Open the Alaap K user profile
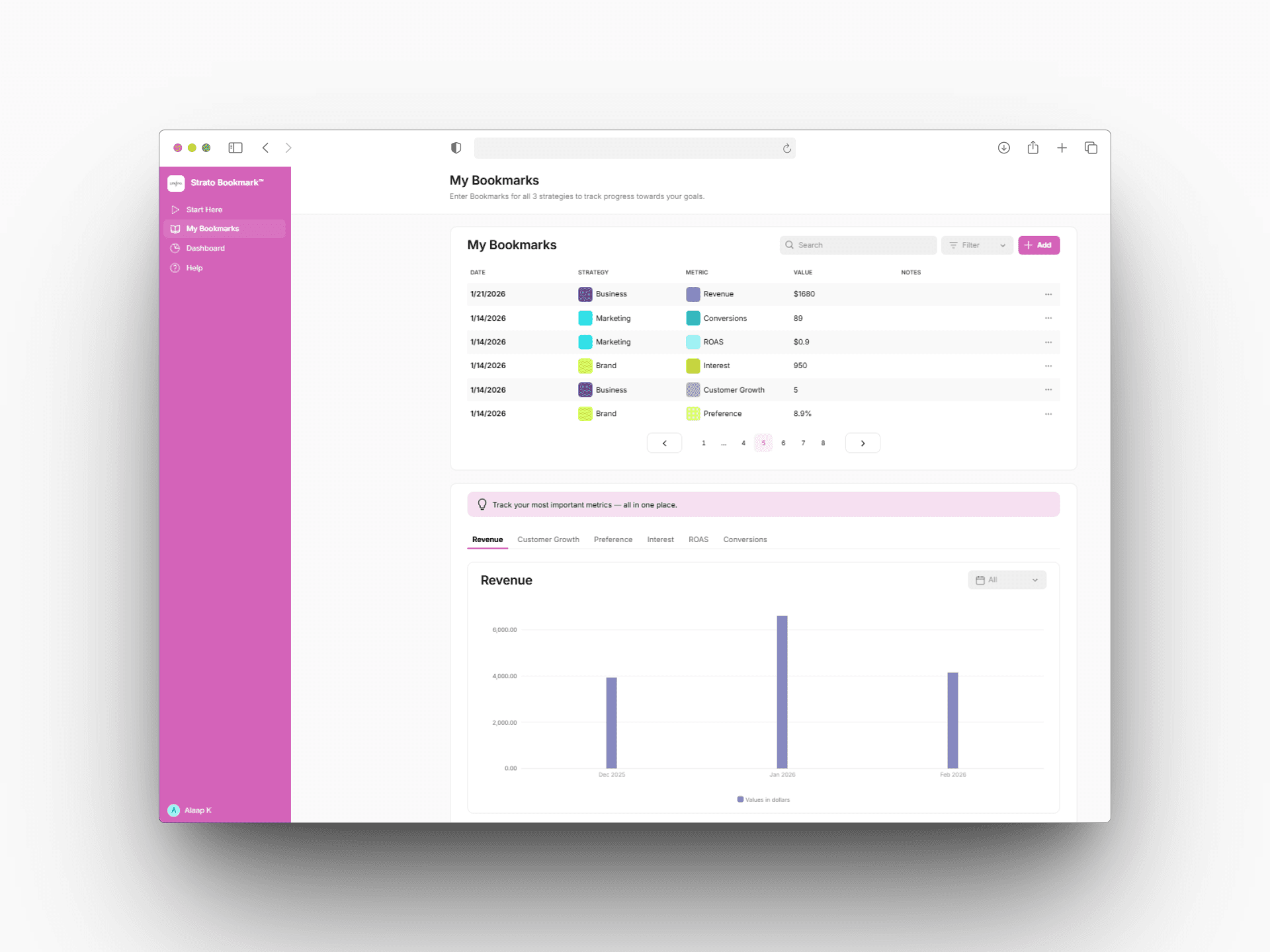This screenshot has width=1270, height=952. 190,811
